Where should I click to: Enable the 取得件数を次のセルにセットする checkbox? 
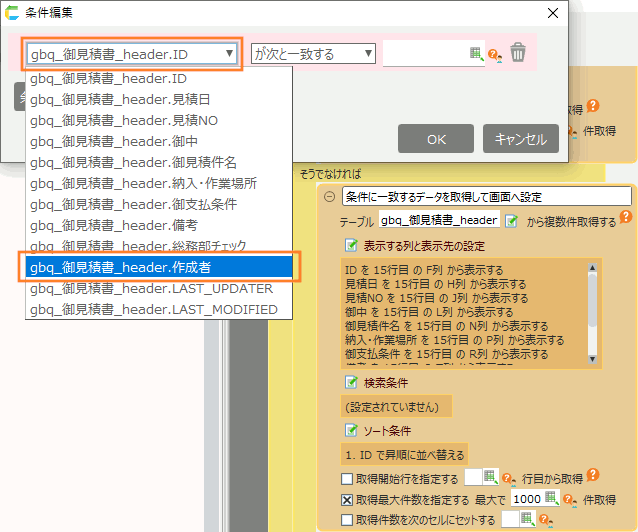[x=347, y=520]
